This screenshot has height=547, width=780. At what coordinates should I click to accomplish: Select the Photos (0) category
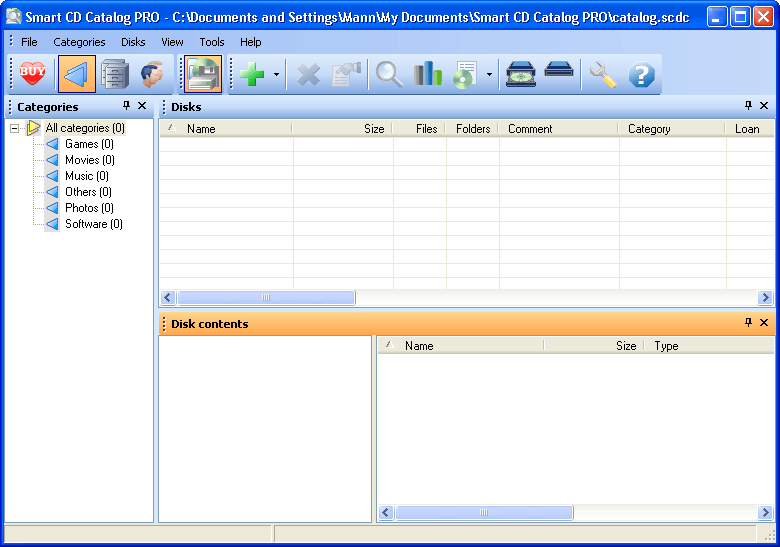click(x=90, y=208)
